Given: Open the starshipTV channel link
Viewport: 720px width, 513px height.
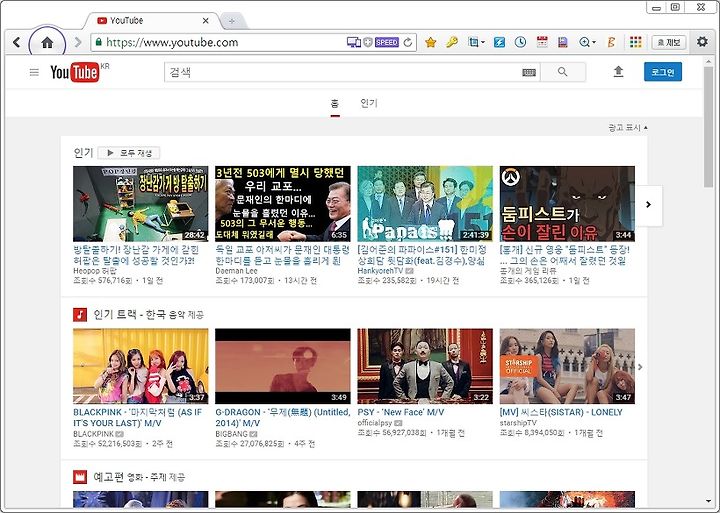Looking at the screenshot, I should (x=518, y=423).
